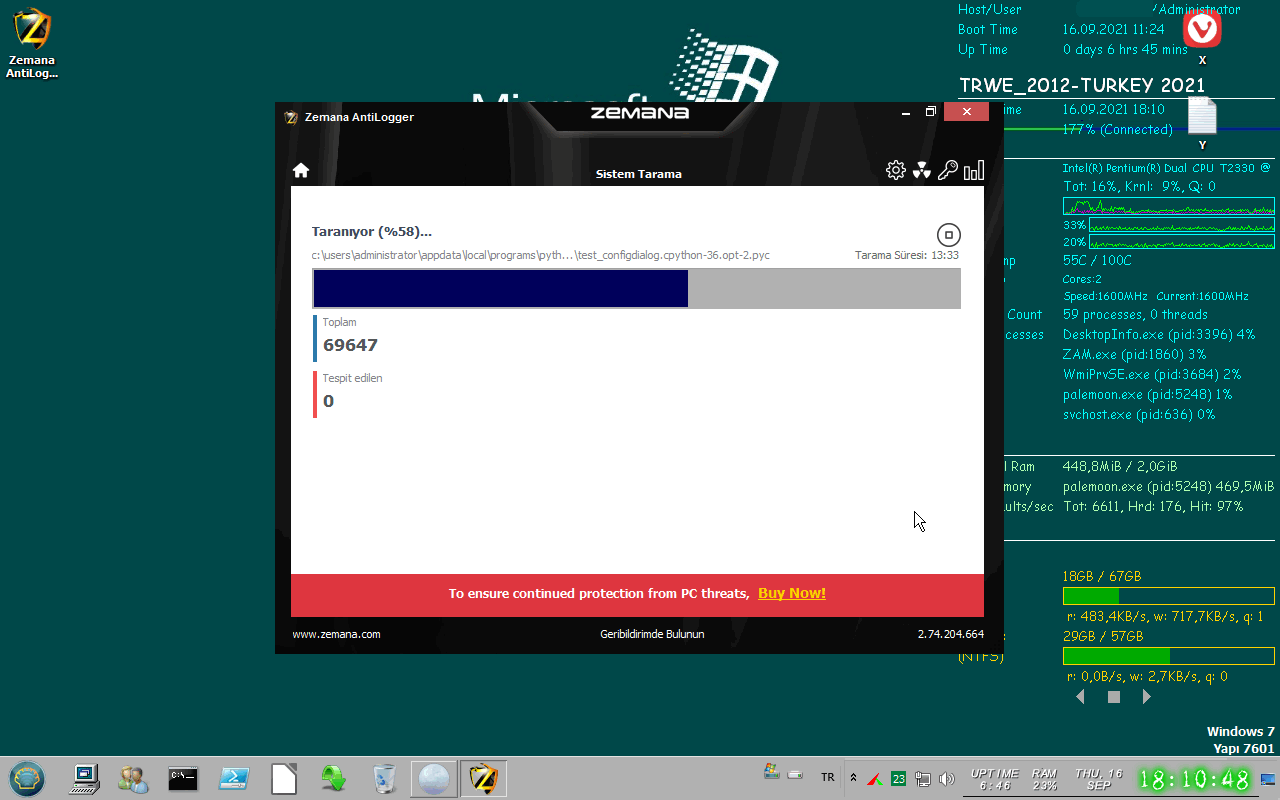Open the statistics bar chart icon
Image resolution: width=1280 pixels, height=800 pixels.
974,170
